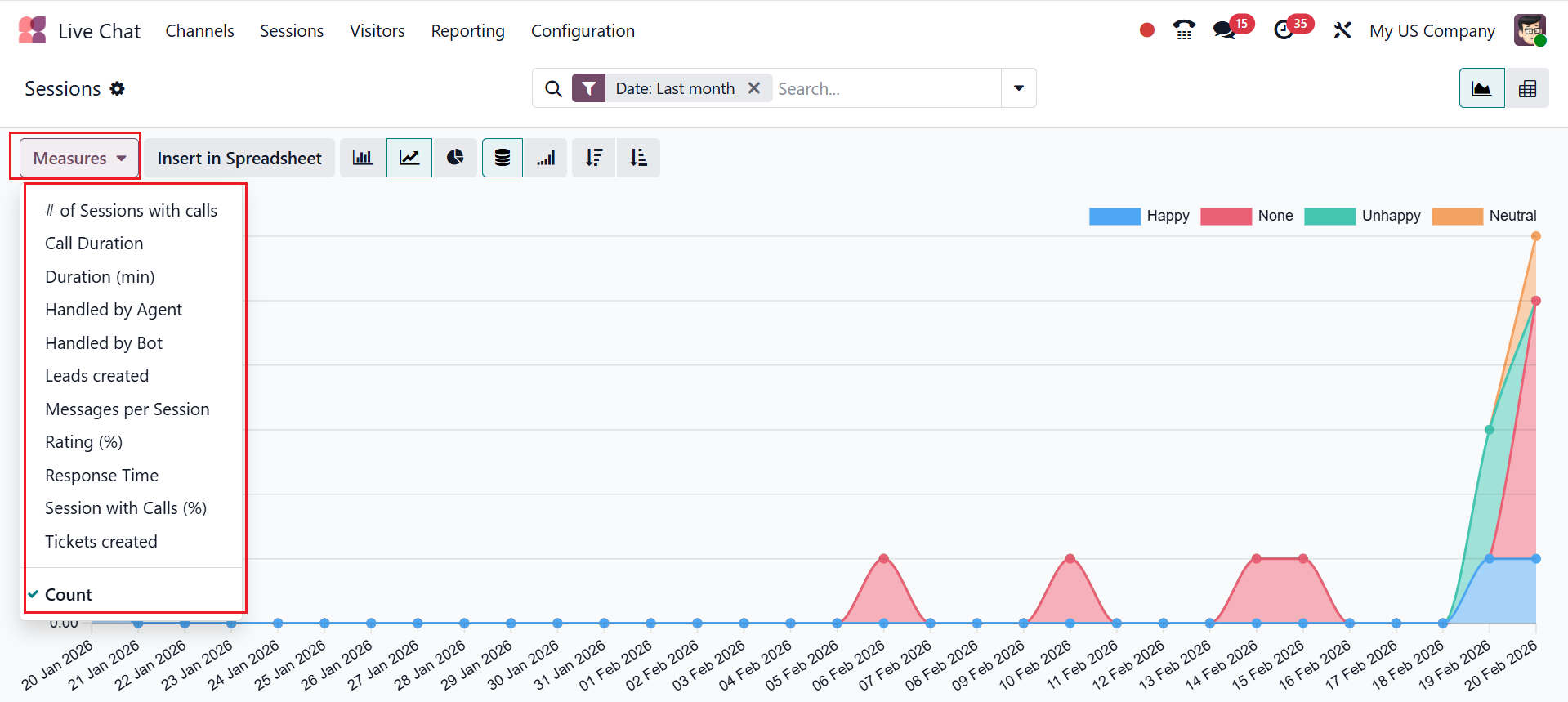This screenshot has width=1568, height=702.
Task: Open the debug tools wrench icon
Action: [1342, 31]
